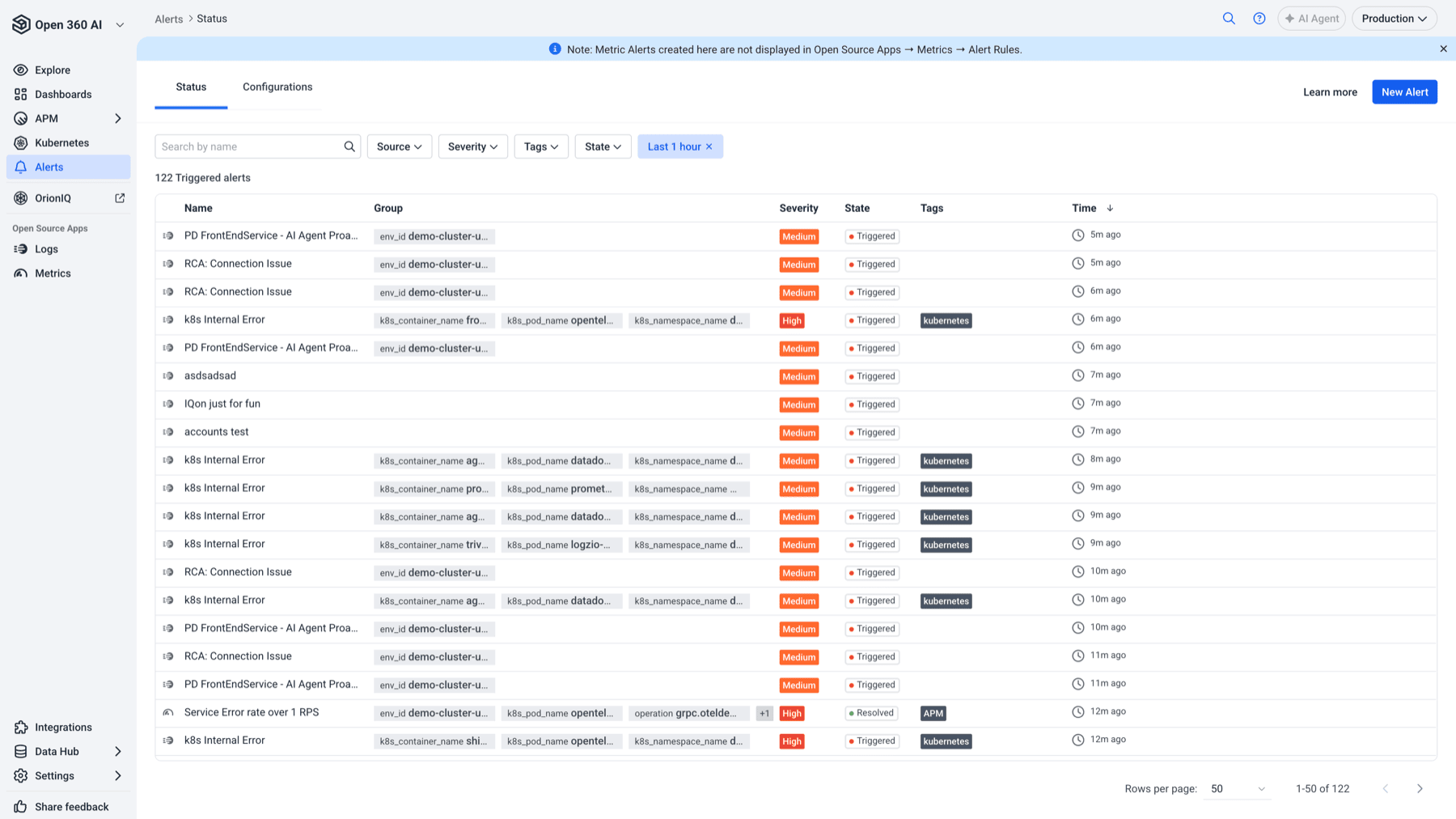This screenshot has height=819, width=1456.
Task: Open the help question mark icon
Action: [1259, 19]
